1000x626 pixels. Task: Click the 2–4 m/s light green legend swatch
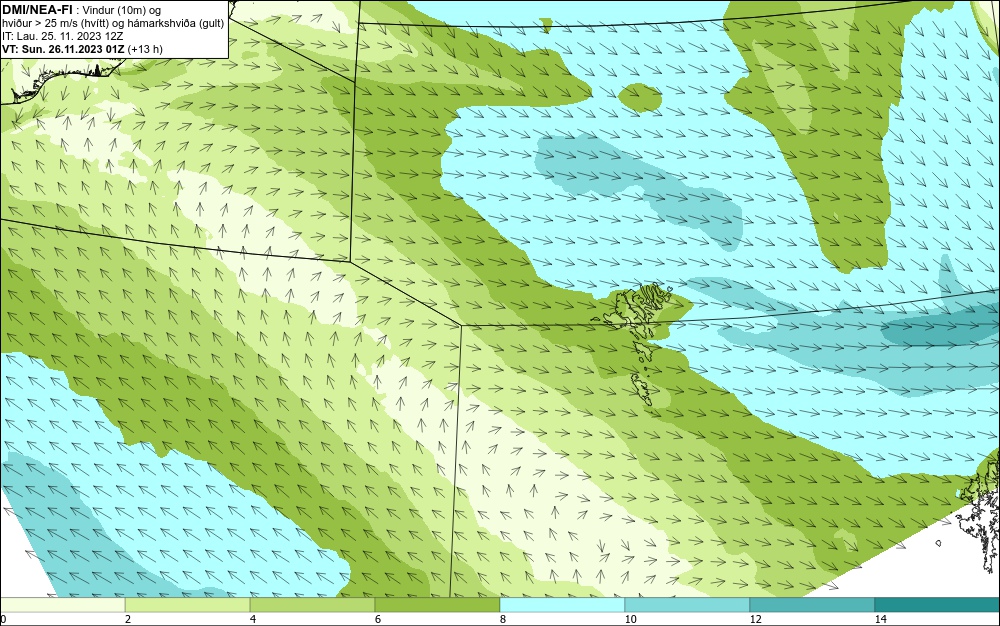[188, 605]
